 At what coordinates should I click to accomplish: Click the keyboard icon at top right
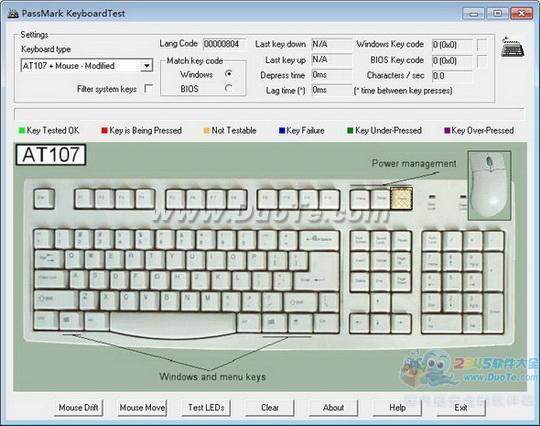click(512, 47)
